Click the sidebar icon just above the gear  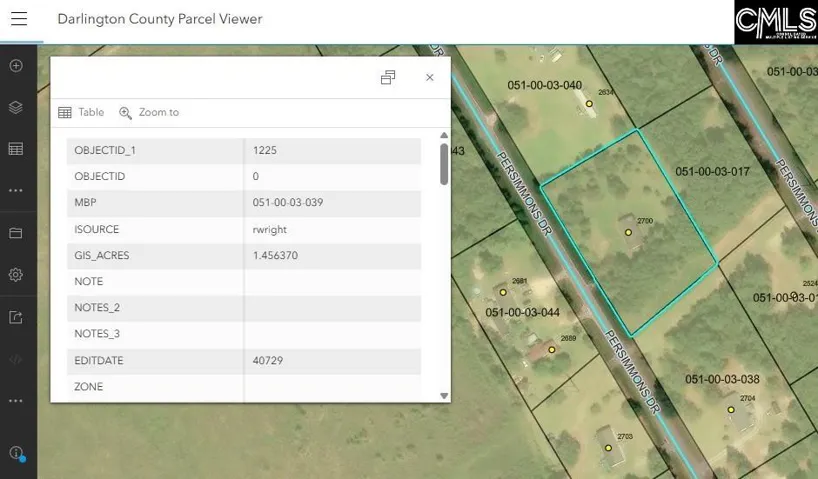(16, 233)
